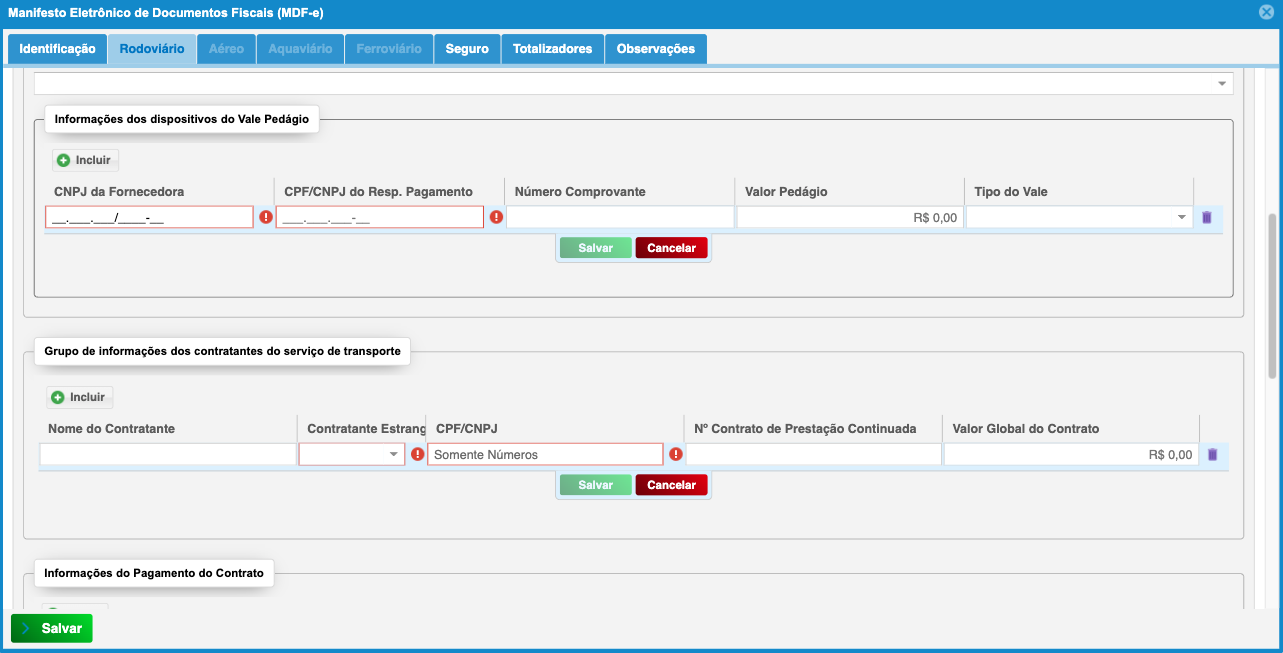Image resolution: width=1283 pixels, height=653 pixels.
Task: Switch to the Identificação tab
Action: (57, 49)
